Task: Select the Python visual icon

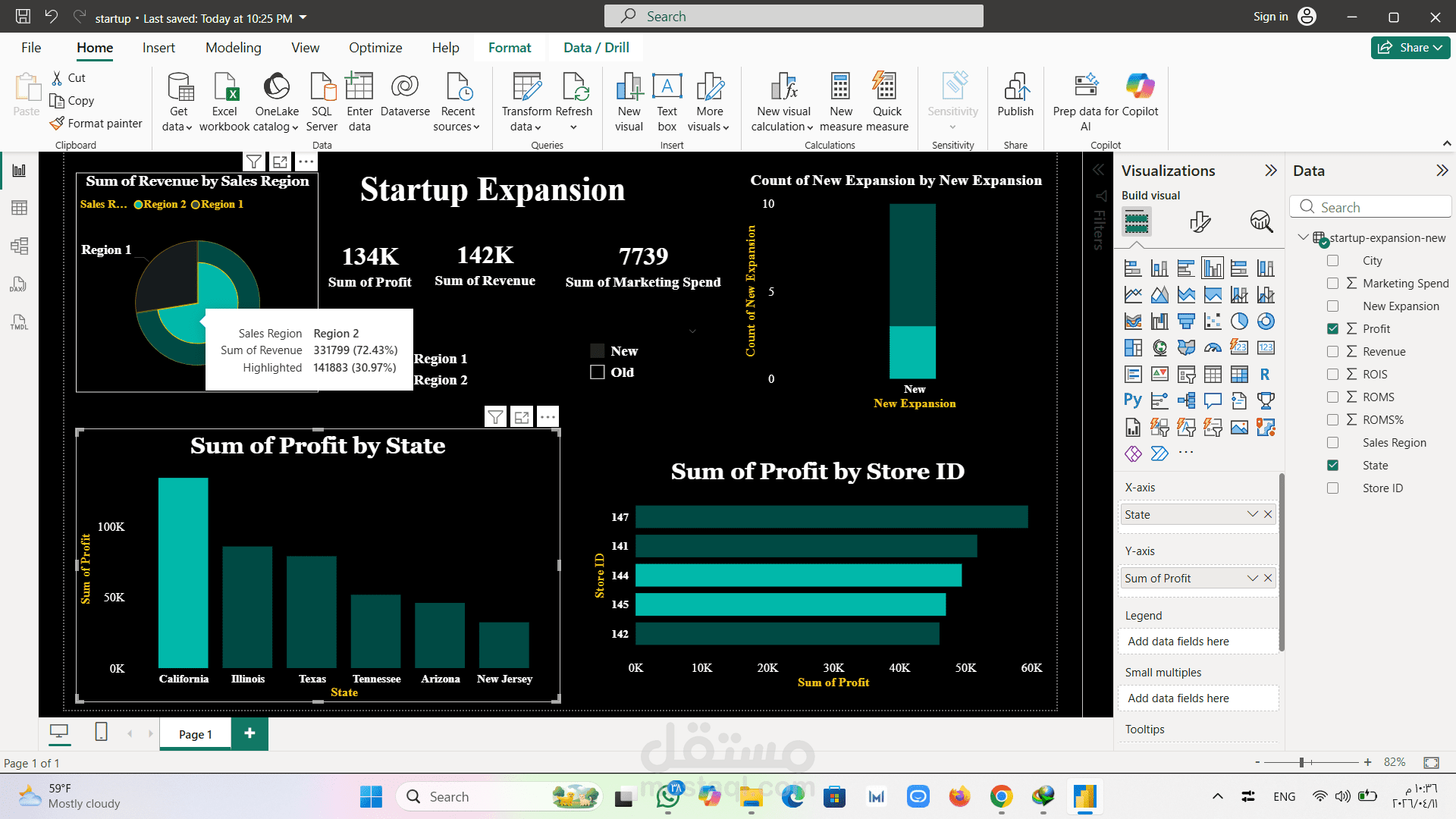Action: (1133, 400)
